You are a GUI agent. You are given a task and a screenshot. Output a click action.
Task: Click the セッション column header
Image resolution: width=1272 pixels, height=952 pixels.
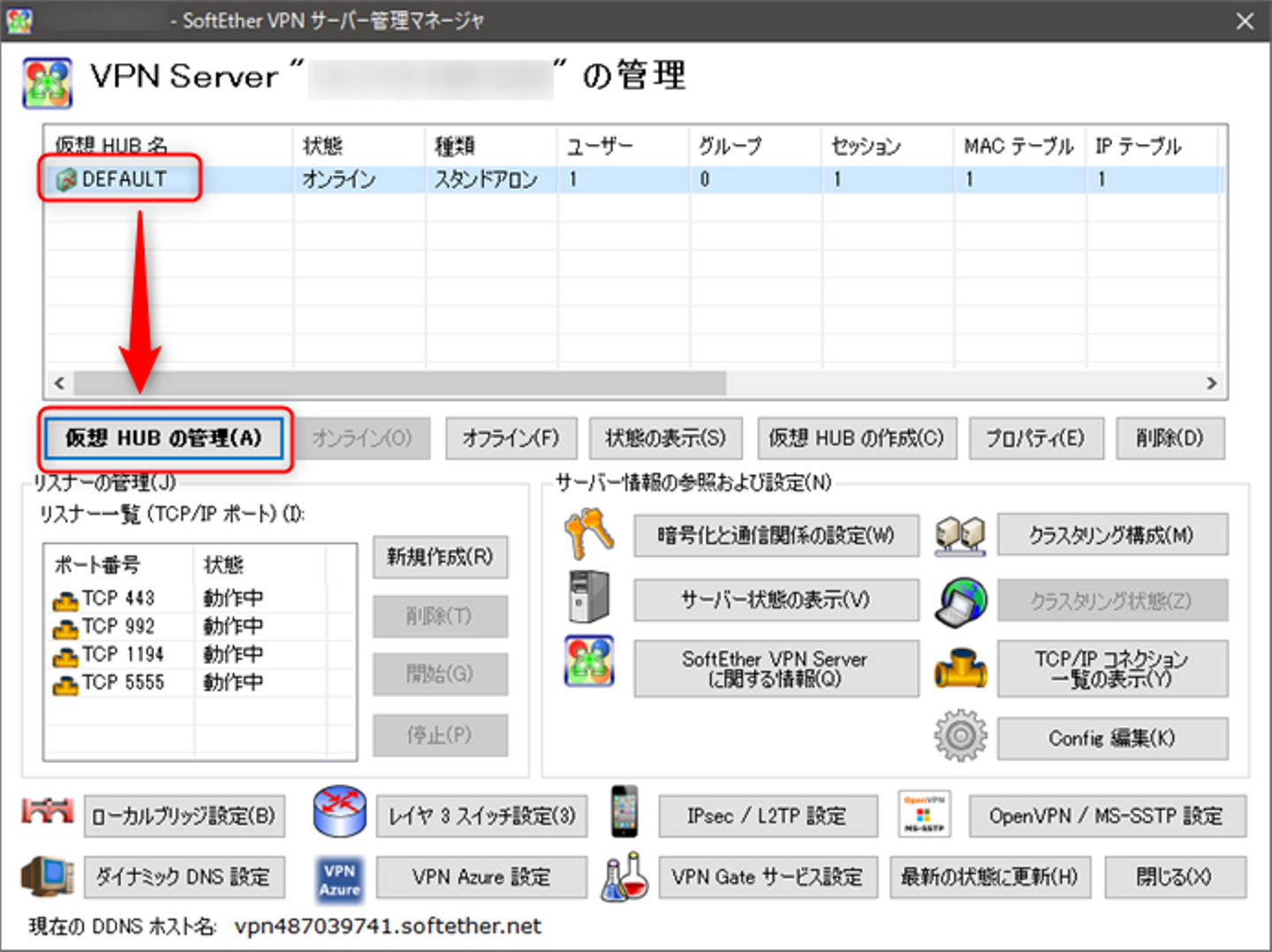tap(888, 146)
